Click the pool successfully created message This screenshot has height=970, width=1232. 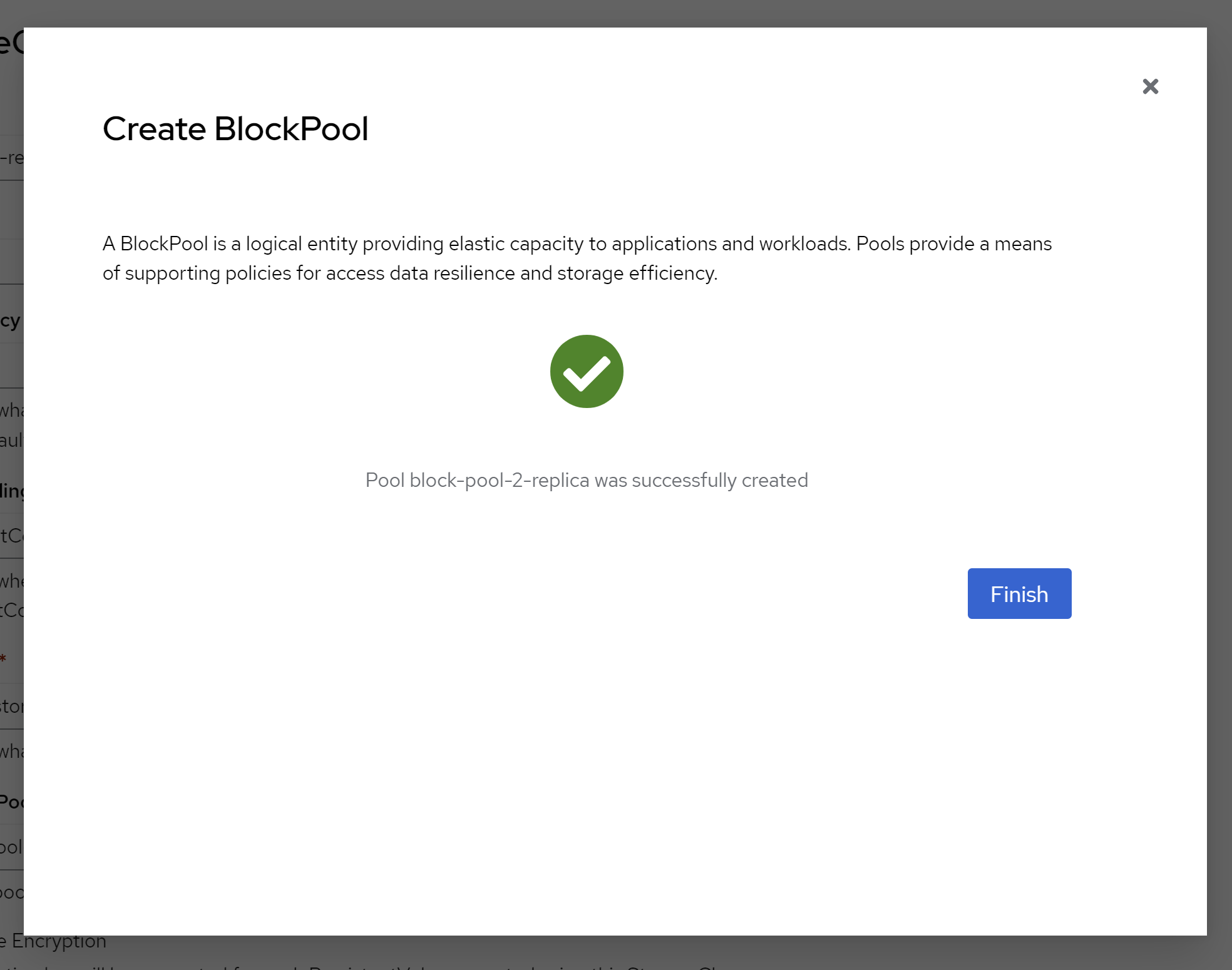(x=587, y=480)
